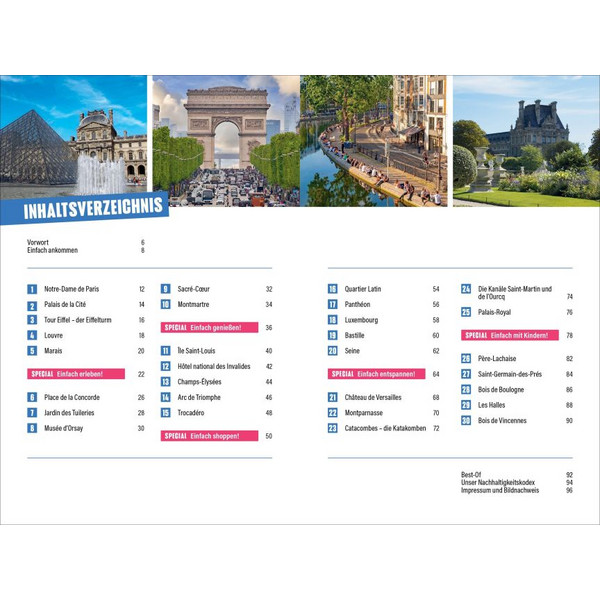Open the Special Einfach shoppen! banner
Image resolution: width=600 pixels, height=600 pixels.
[209, 436]
